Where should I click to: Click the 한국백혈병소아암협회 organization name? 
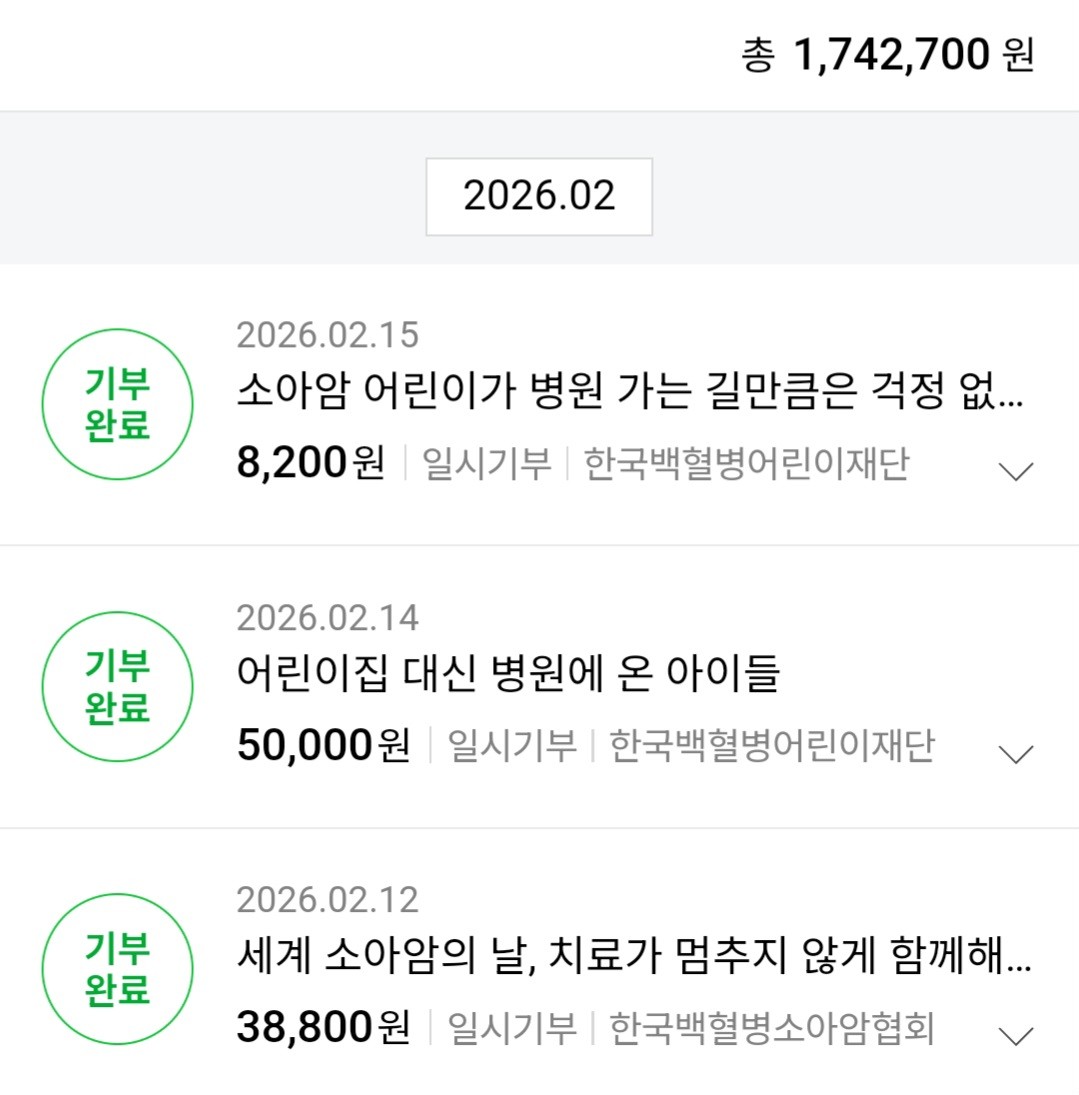[771, 1028]
